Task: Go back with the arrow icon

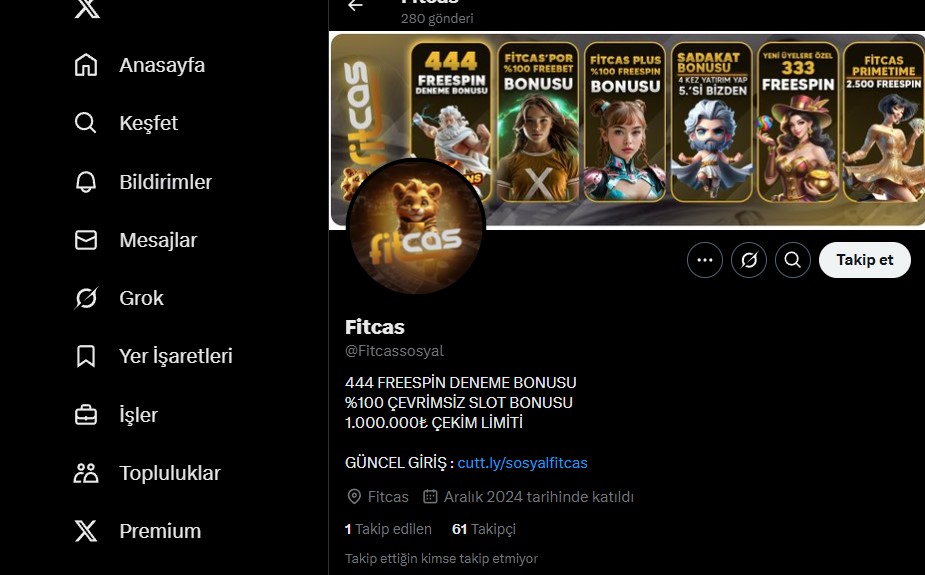Action: tap(355, 5)
